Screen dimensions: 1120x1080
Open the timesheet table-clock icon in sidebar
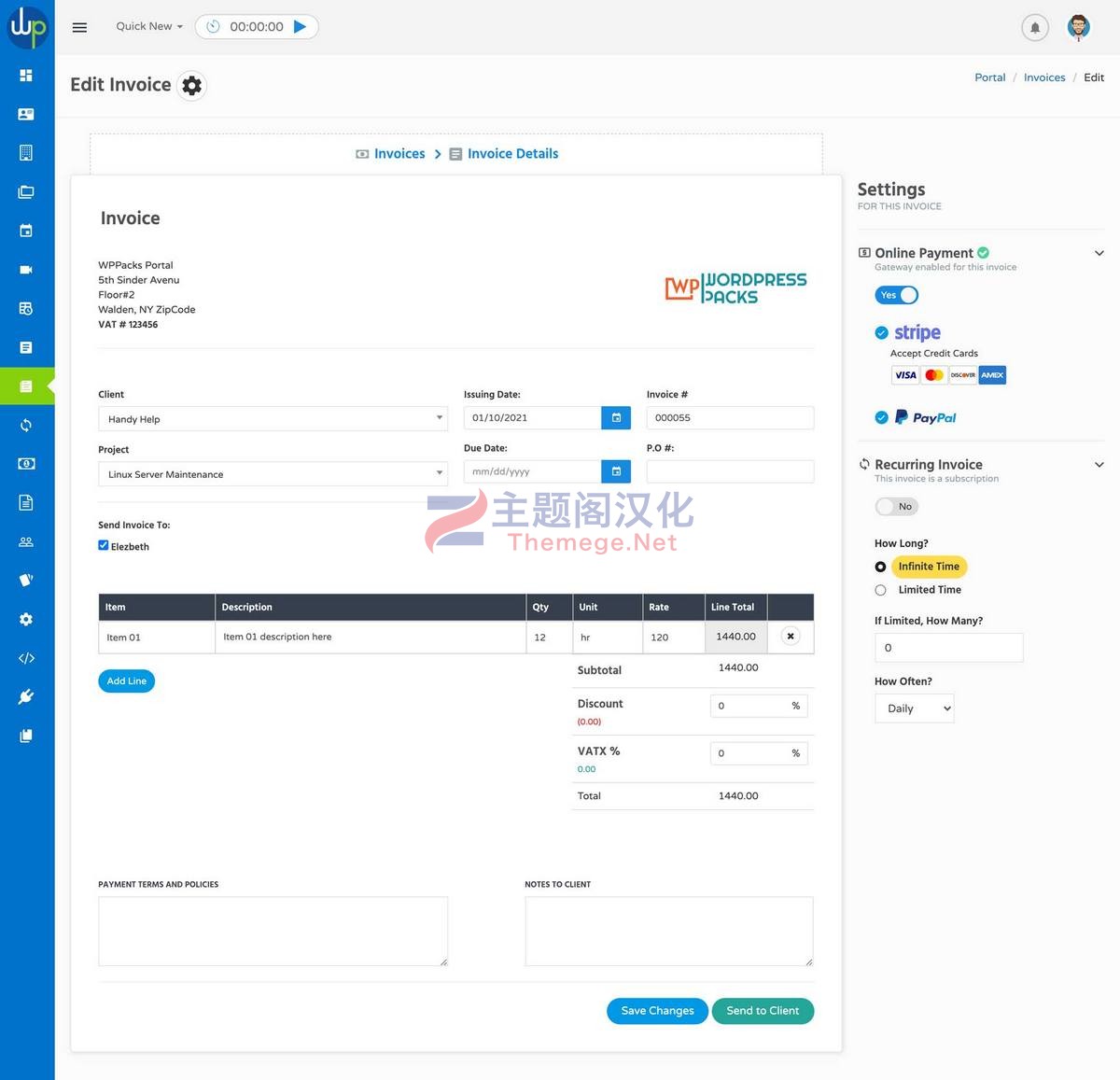26,308
